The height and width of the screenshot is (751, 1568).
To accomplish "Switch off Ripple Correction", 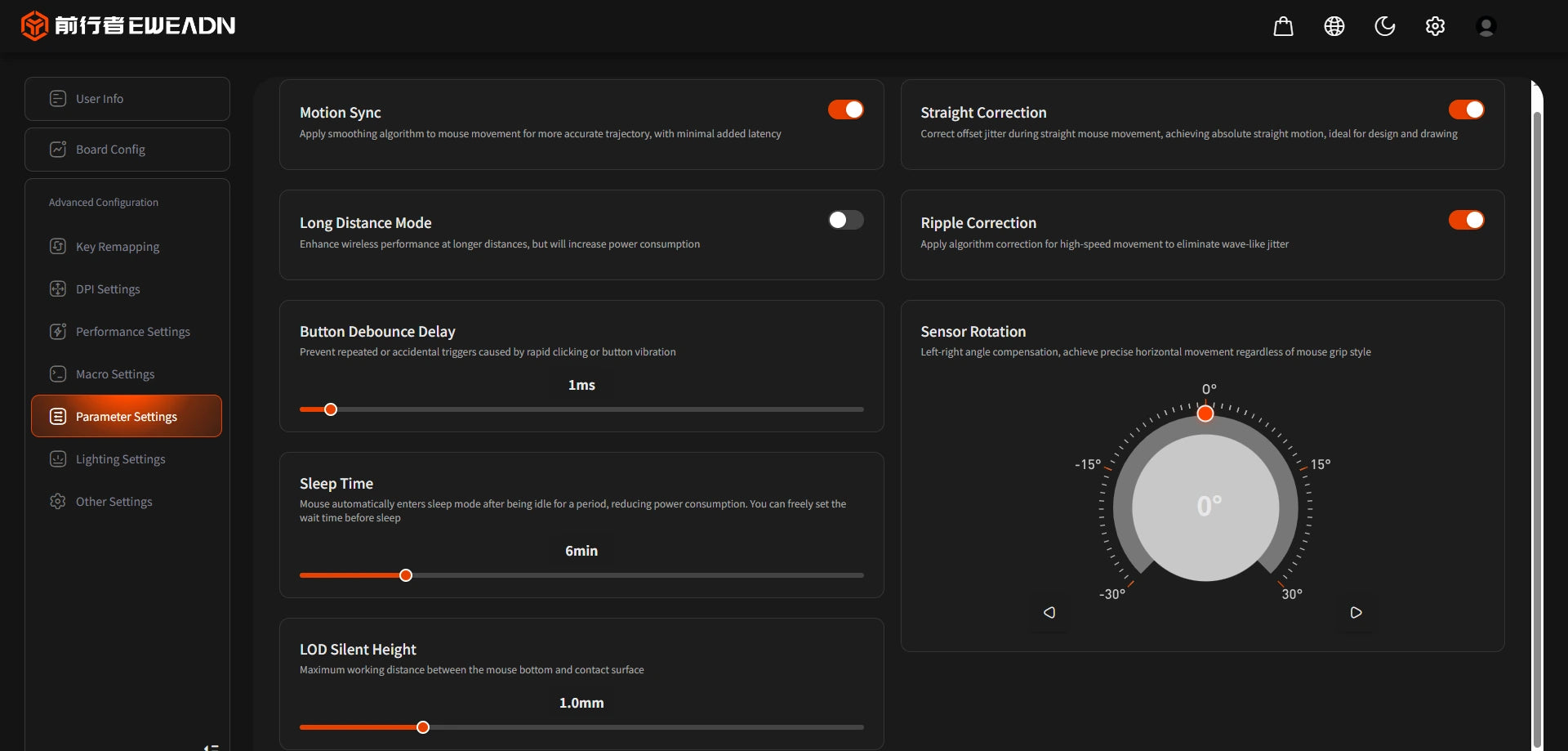I will [1467, 220].
